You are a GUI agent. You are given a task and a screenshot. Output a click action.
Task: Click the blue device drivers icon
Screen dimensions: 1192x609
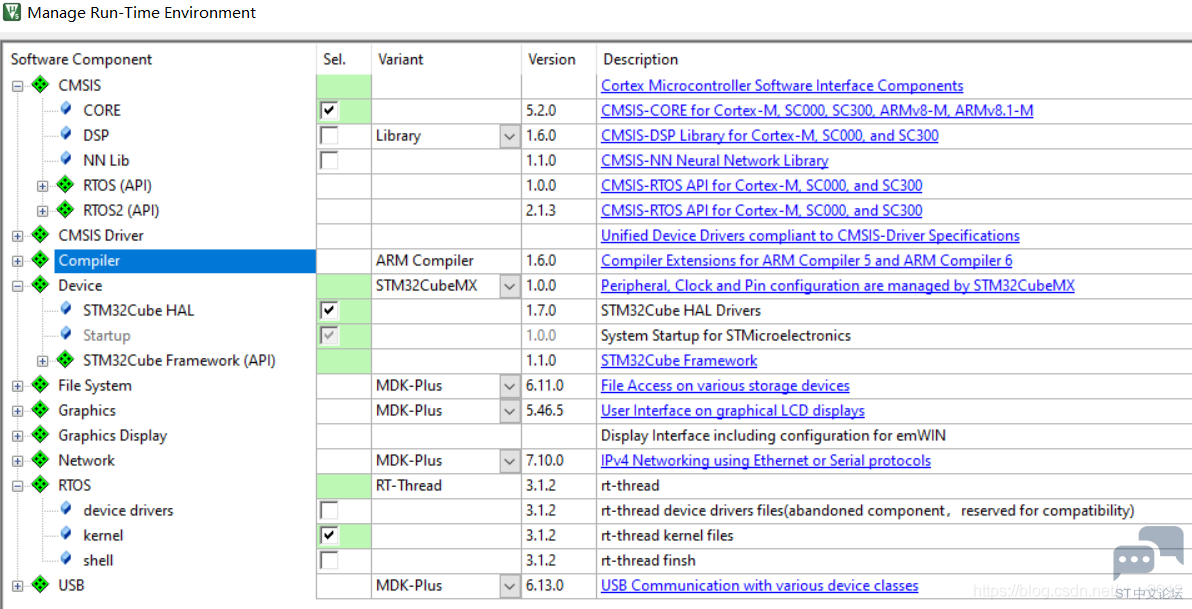pos(66,509)
